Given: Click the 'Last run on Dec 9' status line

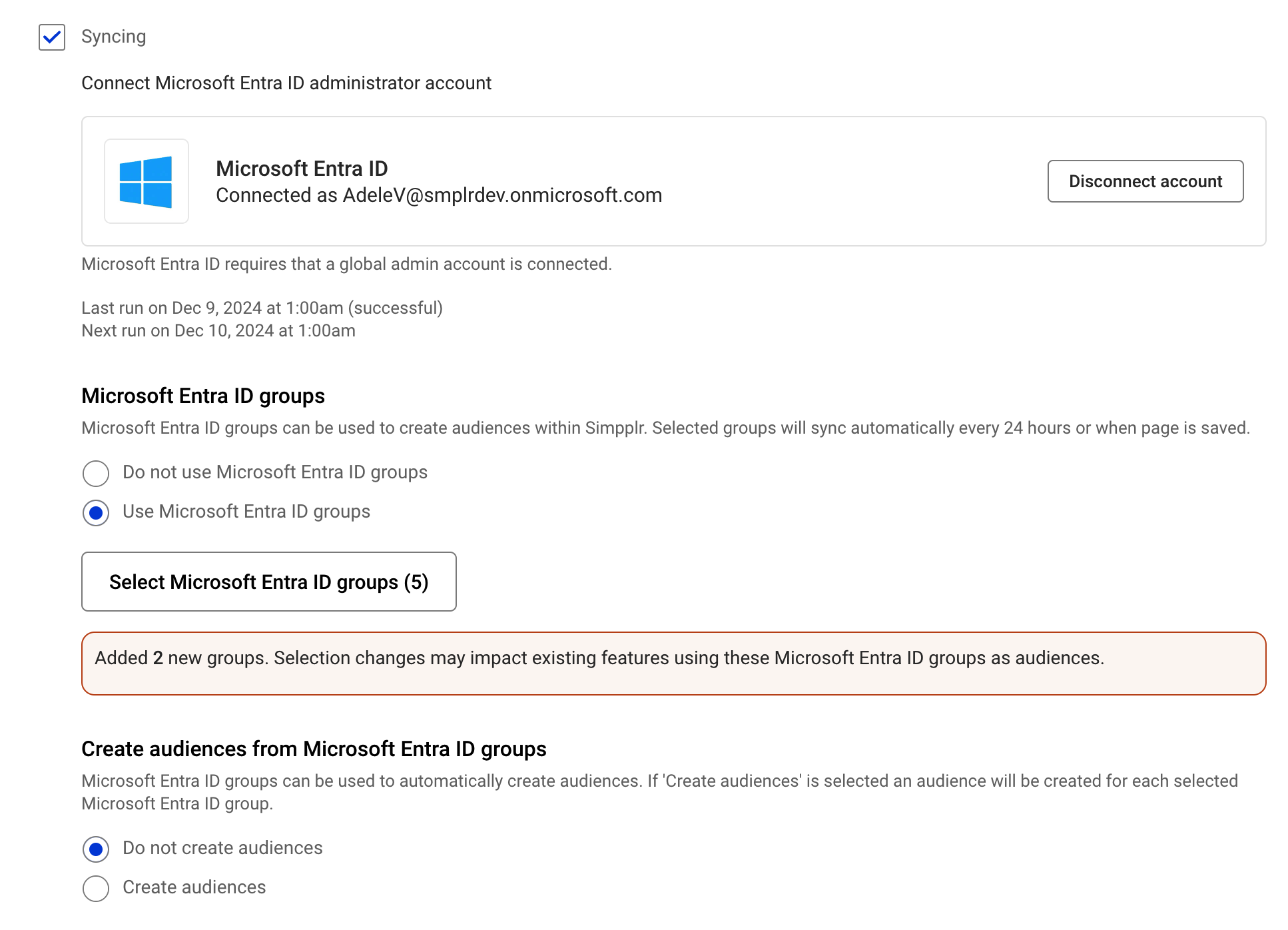Looking at the screenshot, I should pos(262,308).
